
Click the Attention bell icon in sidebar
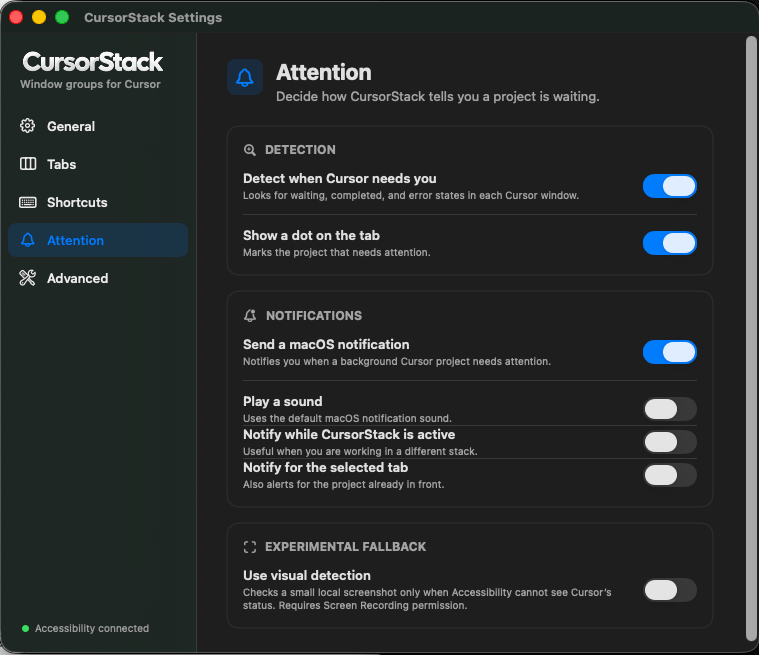pos(28,240)
